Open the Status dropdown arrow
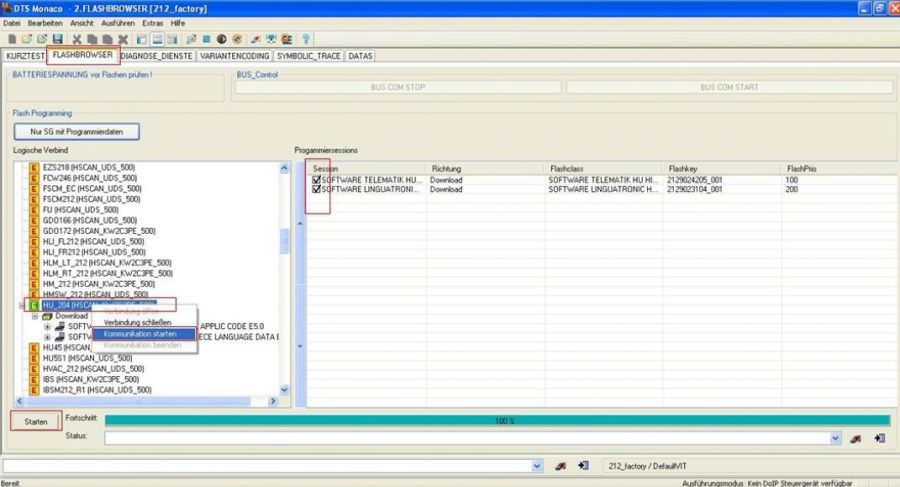This screenshot has height=487, width=900. click(836, 438)
